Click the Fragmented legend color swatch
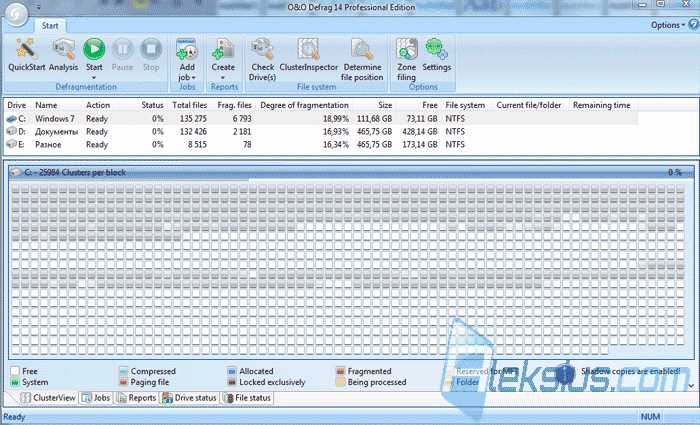The width and height of the screenshot is (700, 425). click(341, 371)
